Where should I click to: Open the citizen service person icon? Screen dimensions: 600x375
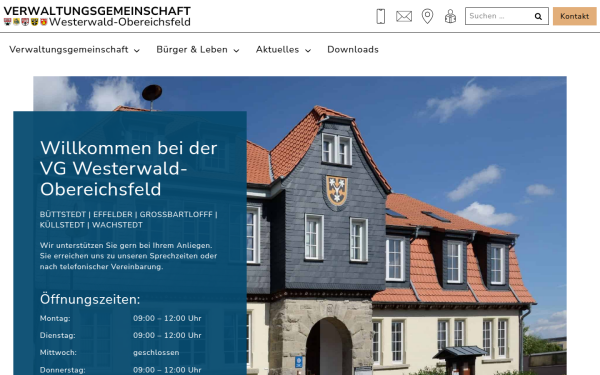point(450,16)
